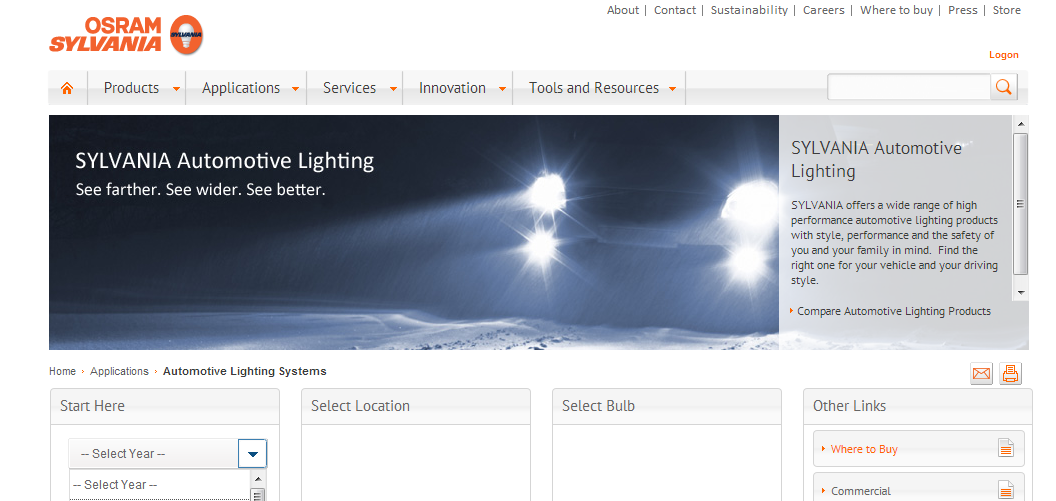Screen dimensions: 1056x501
Task: Expand the Products dropdown arrow
Action: (x=176, y=89)
